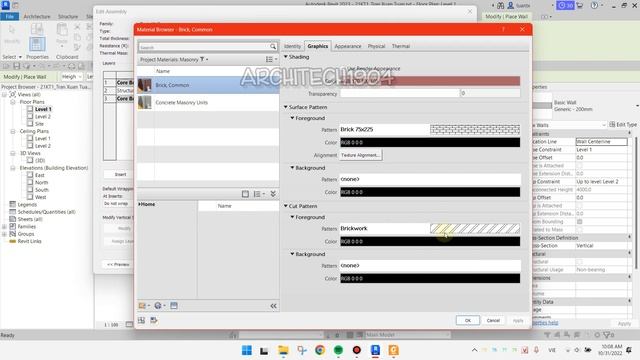Screen dimensions: 640x360
Task: Select South elevation in Project Browser
Action: pyautogui.click(x=42, y=190)
